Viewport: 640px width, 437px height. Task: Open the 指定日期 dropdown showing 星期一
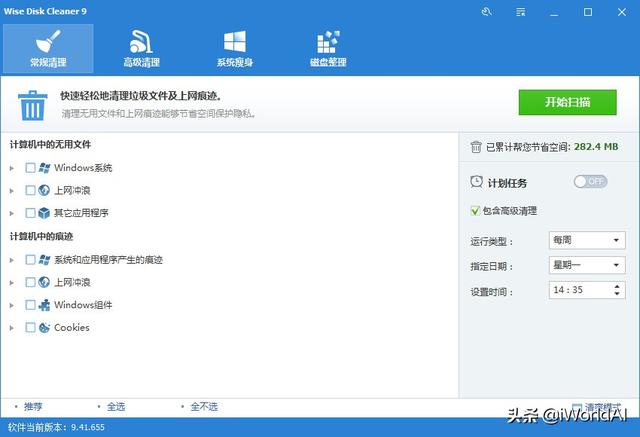(x=587, y=265)
